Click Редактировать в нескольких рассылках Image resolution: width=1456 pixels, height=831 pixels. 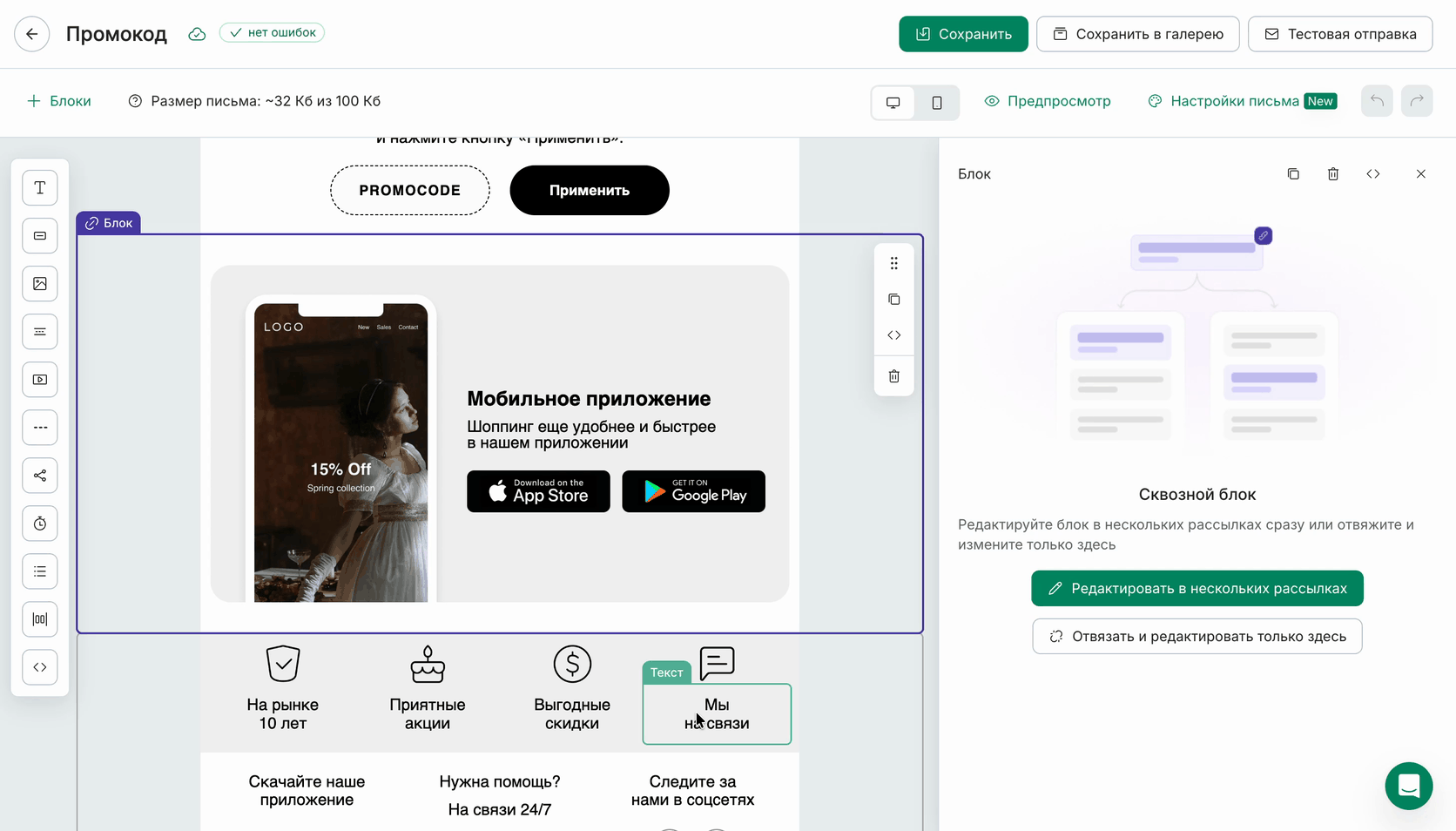[1197, 589]
